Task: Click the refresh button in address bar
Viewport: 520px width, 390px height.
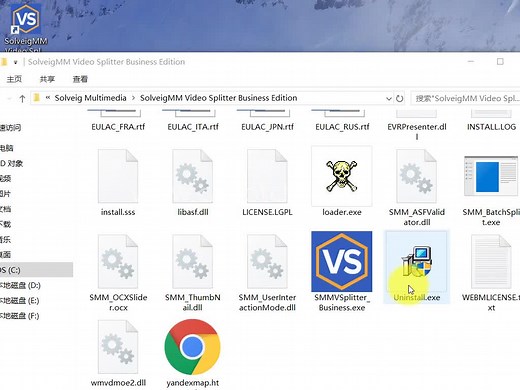Action: [x=399, y=98]
